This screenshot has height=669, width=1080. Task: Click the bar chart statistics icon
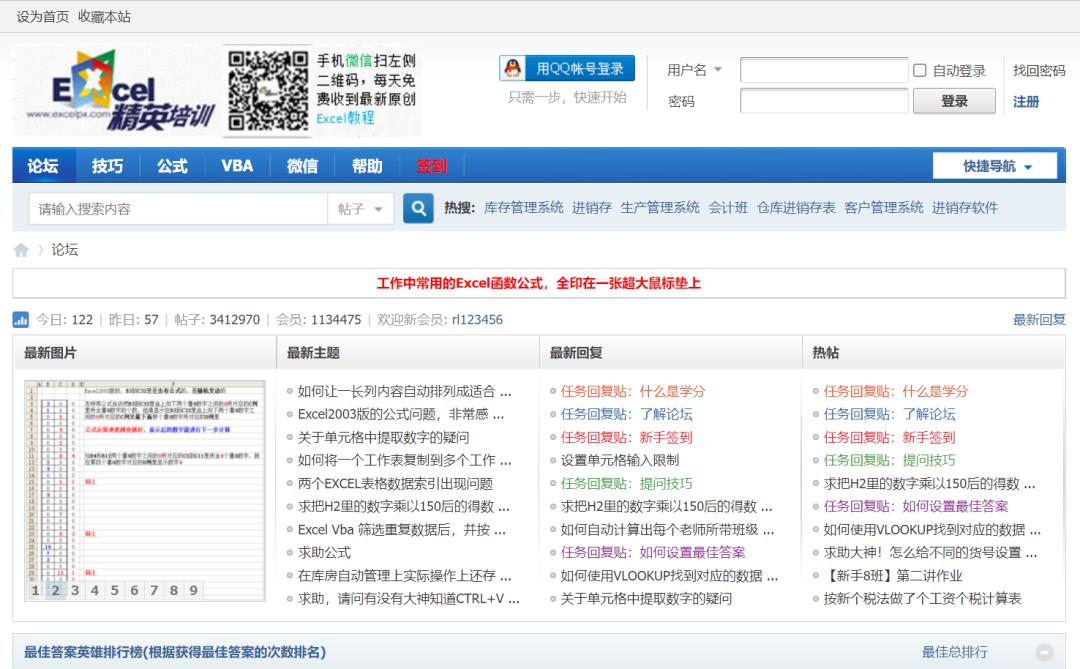point(21,319)
